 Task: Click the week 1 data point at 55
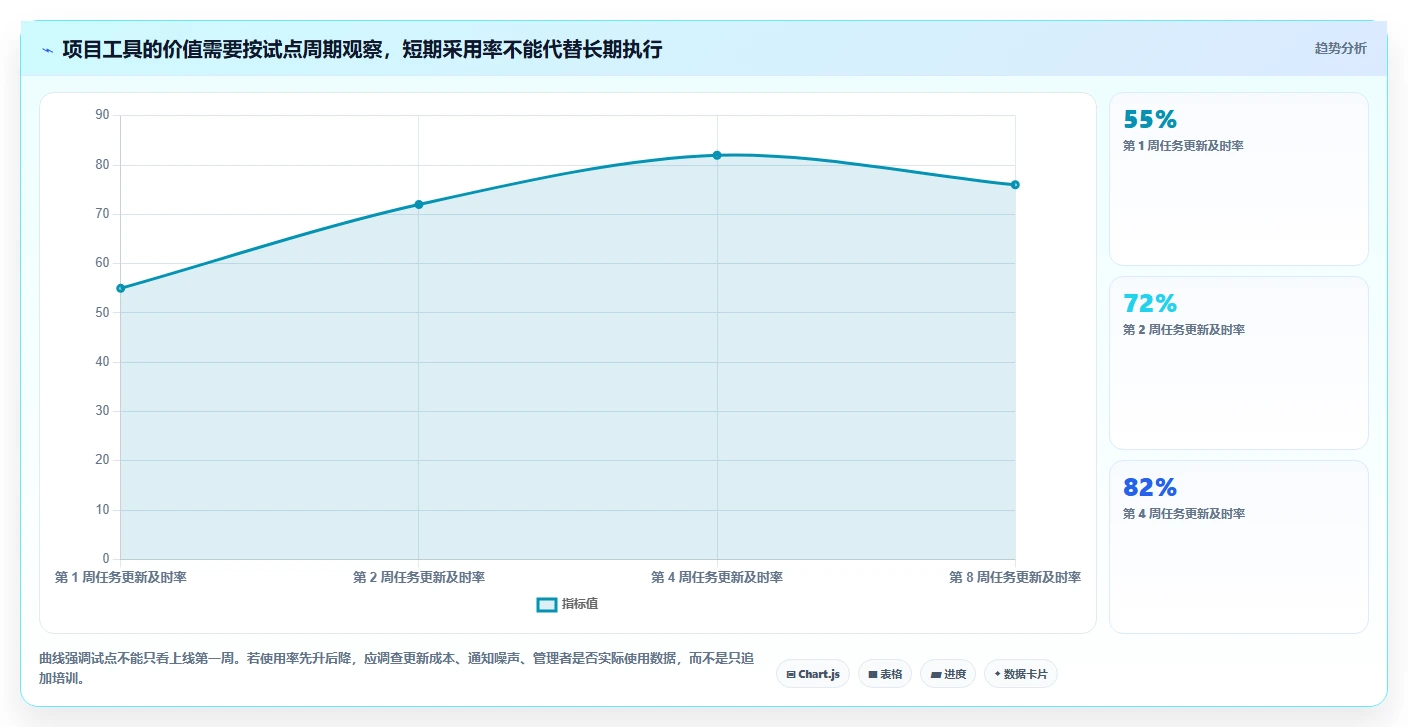(121, 288)
